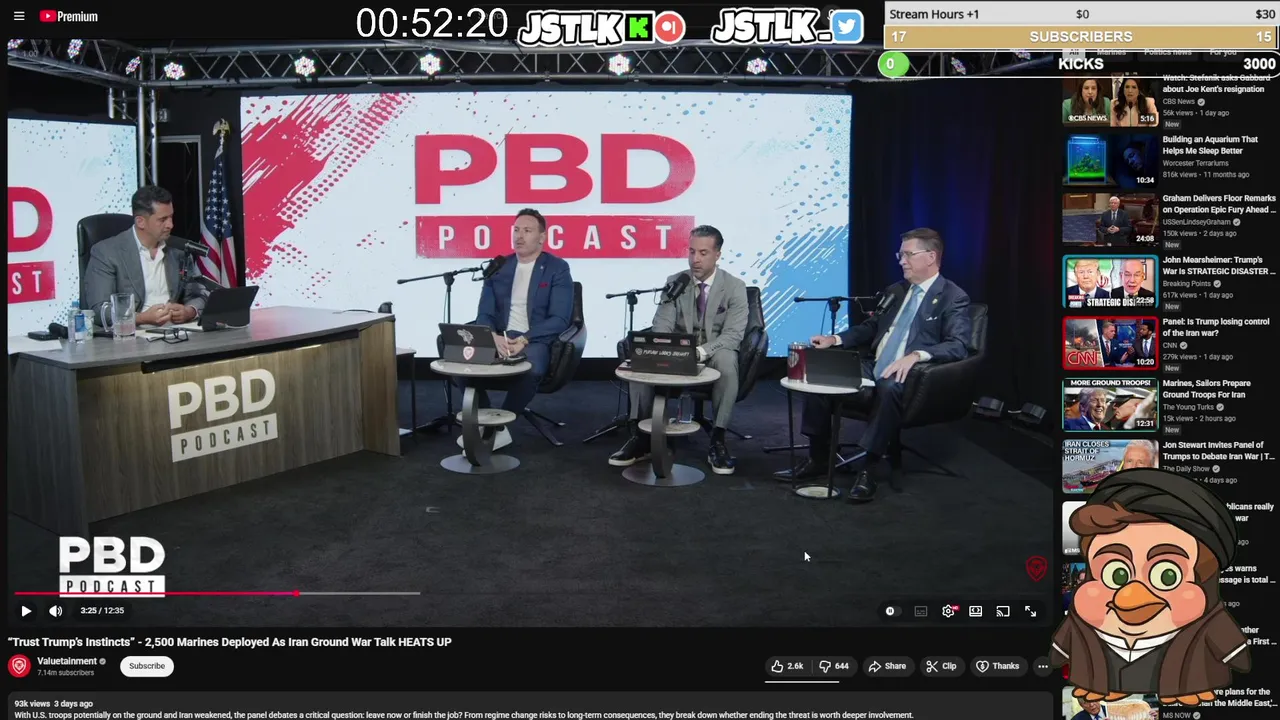Click Breaking Points channel name
The width and height of the screenshot is (1280, 720).
click(x=1187, y=284)
